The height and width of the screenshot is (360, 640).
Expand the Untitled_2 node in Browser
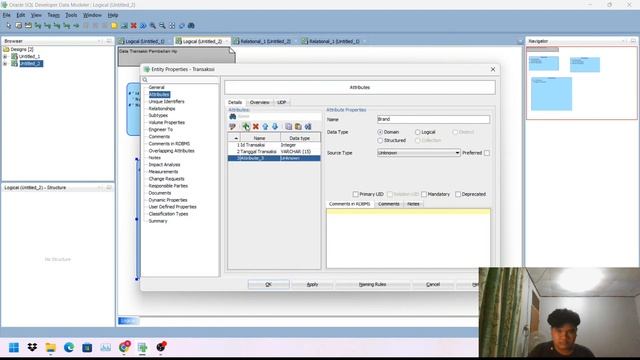coord(5,64)
